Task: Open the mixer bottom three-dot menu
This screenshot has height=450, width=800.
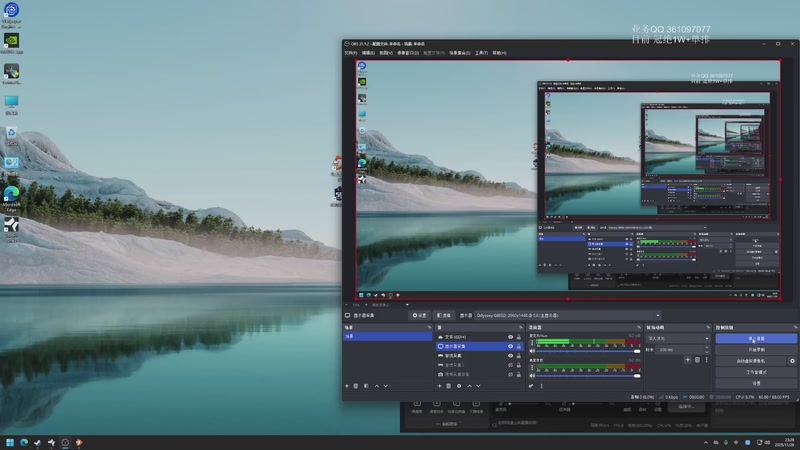Action: (541, 386)
